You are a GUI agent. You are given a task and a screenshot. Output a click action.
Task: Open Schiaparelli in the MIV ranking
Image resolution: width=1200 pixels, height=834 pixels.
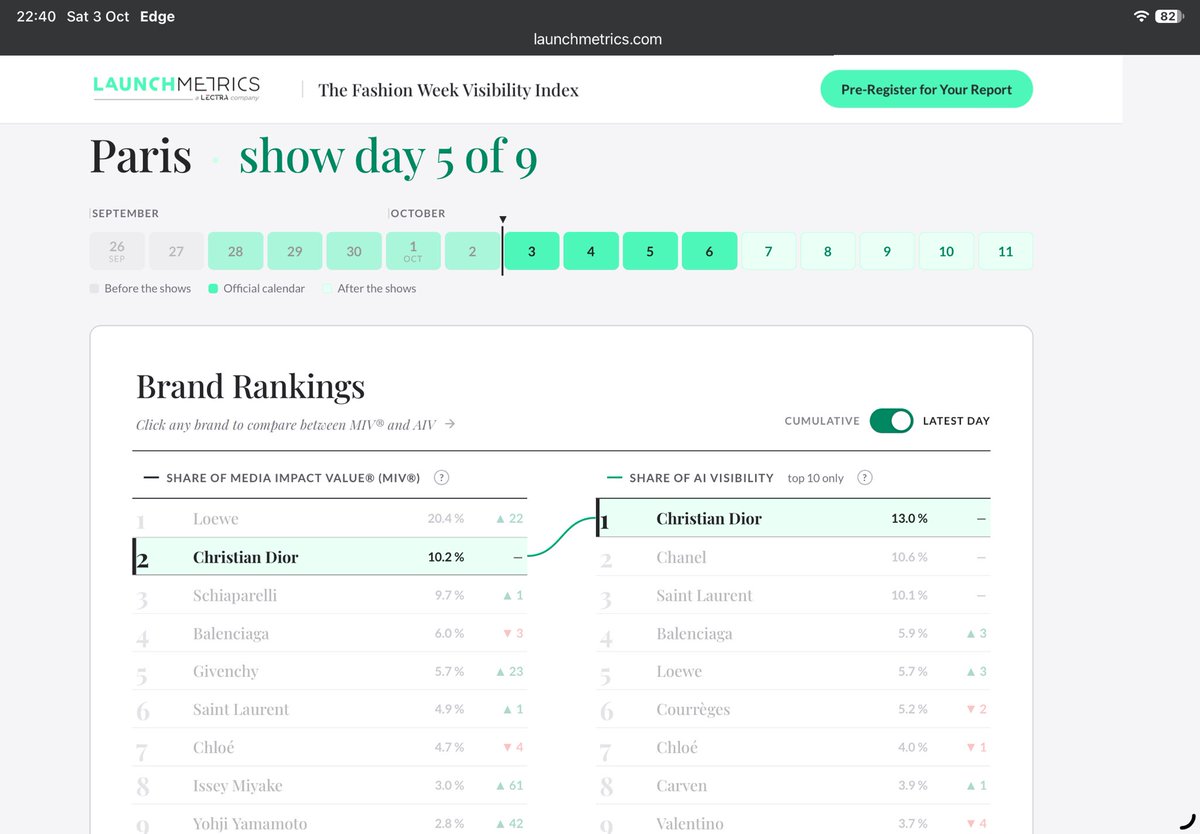click(x=330, y=595)
